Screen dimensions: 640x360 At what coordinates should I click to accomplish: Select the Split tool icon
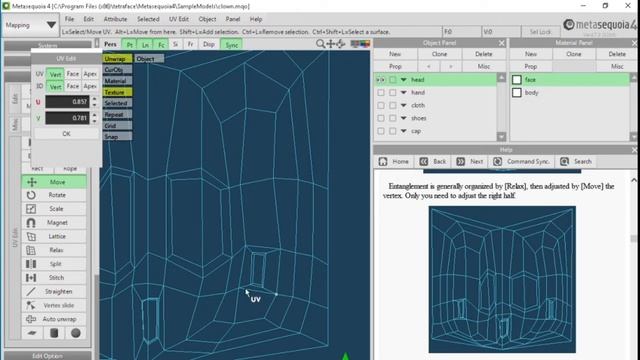(31, 264)
